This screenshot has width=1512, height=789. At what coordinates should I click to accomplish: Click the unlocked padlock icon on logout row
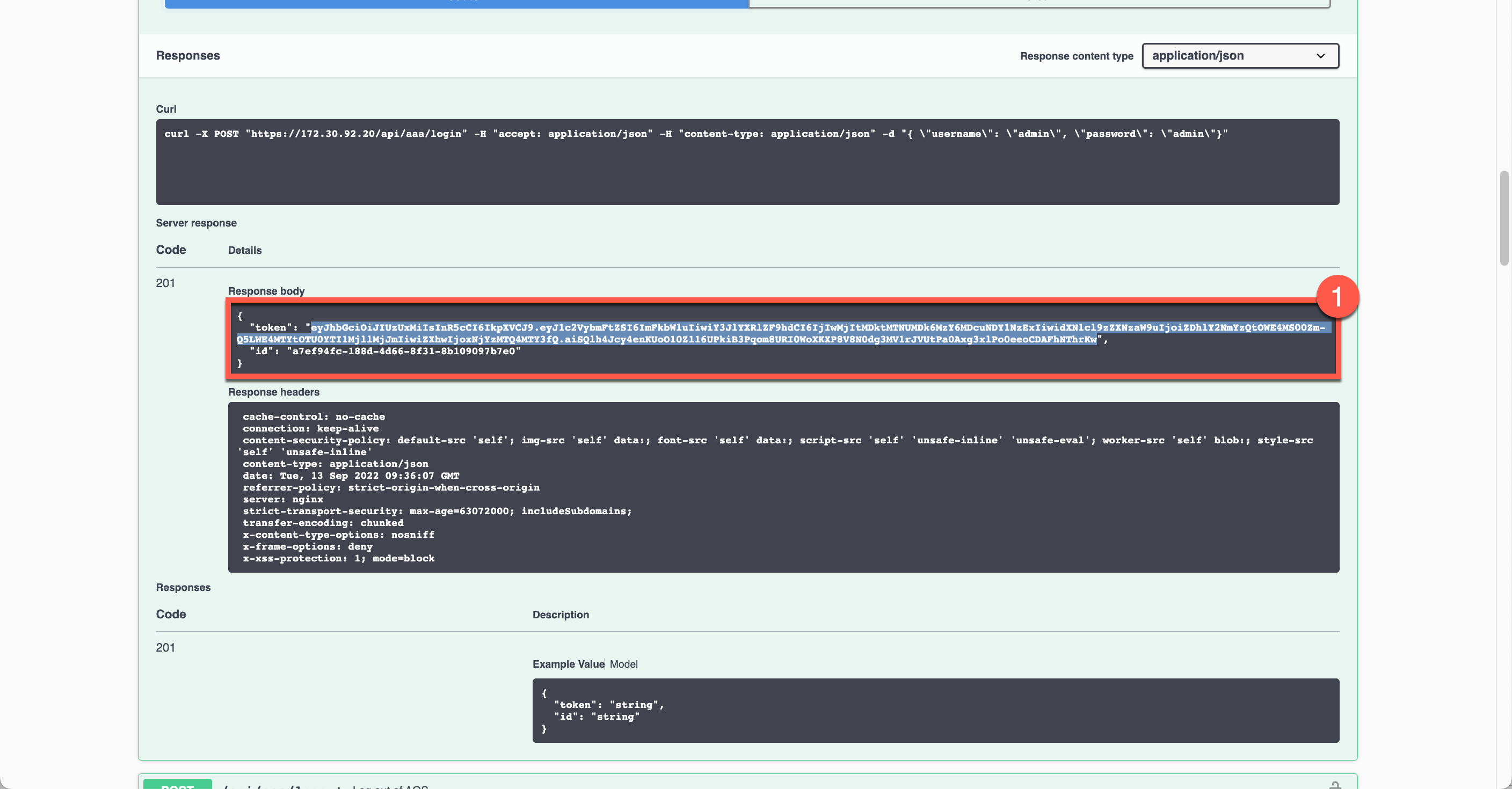point(1335,785)
